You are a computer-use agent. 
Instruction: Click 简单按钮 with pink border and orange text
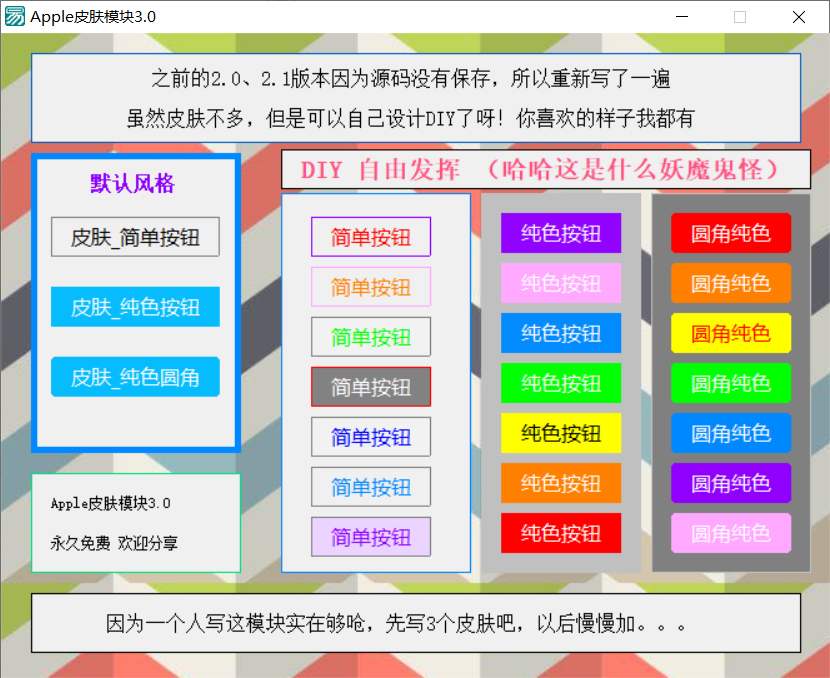coord(371,287)
